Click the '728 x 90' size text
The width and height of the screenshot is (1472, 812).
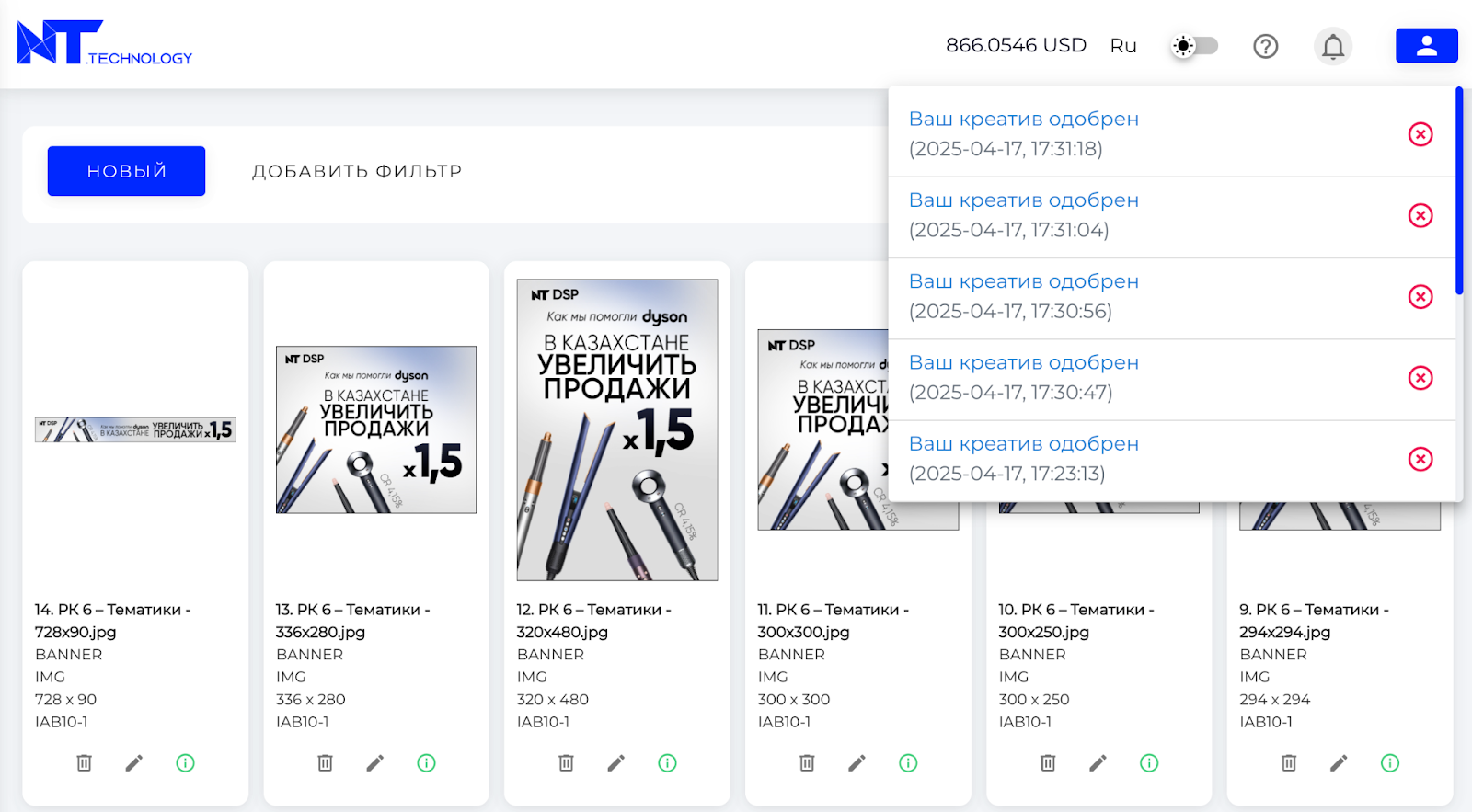tap(65, 699)
